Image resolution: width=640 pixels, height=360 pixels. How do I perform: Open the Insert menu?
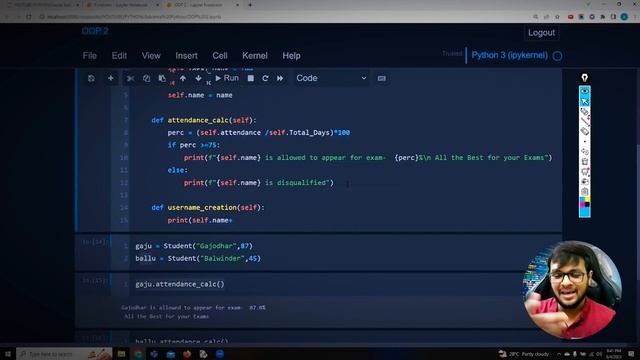click(187, 56)
